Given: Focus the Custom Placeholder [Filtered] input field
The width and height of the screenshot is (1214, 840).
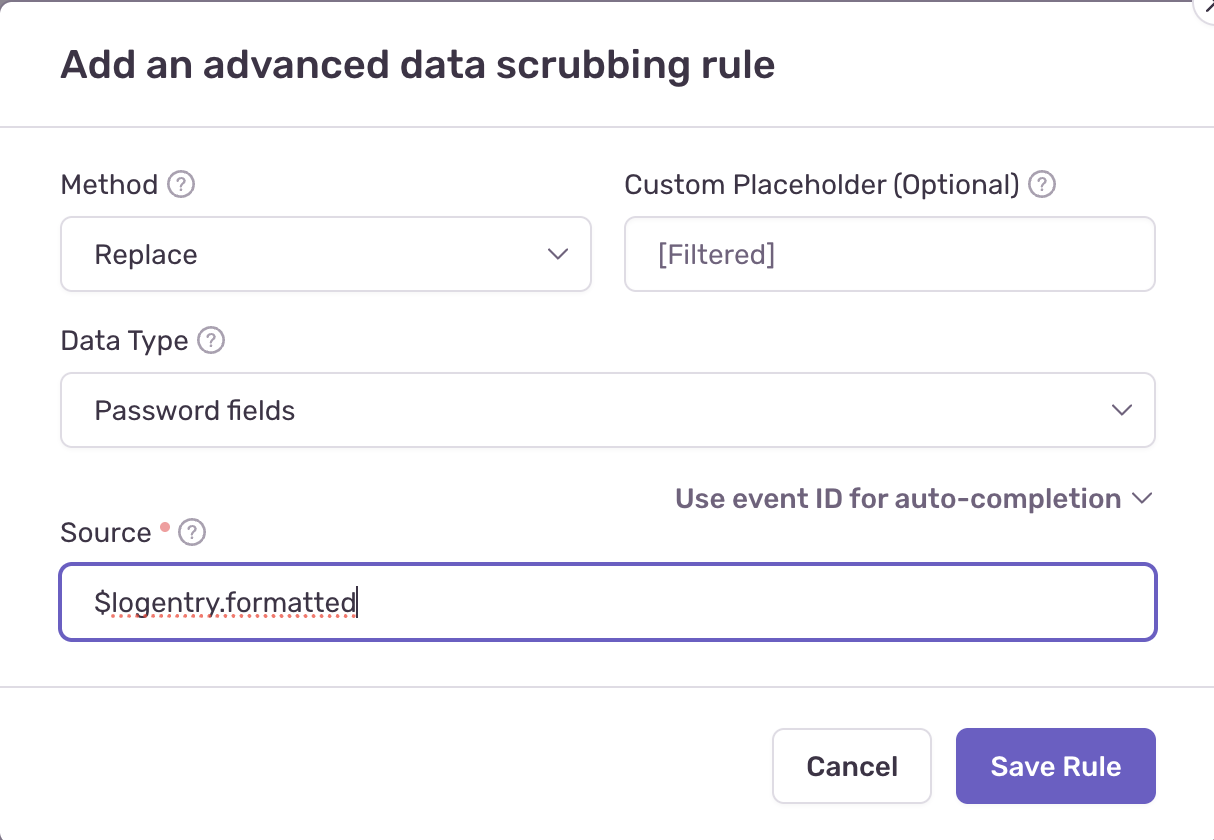Looking at the screenshot, I should pos(890,255).
